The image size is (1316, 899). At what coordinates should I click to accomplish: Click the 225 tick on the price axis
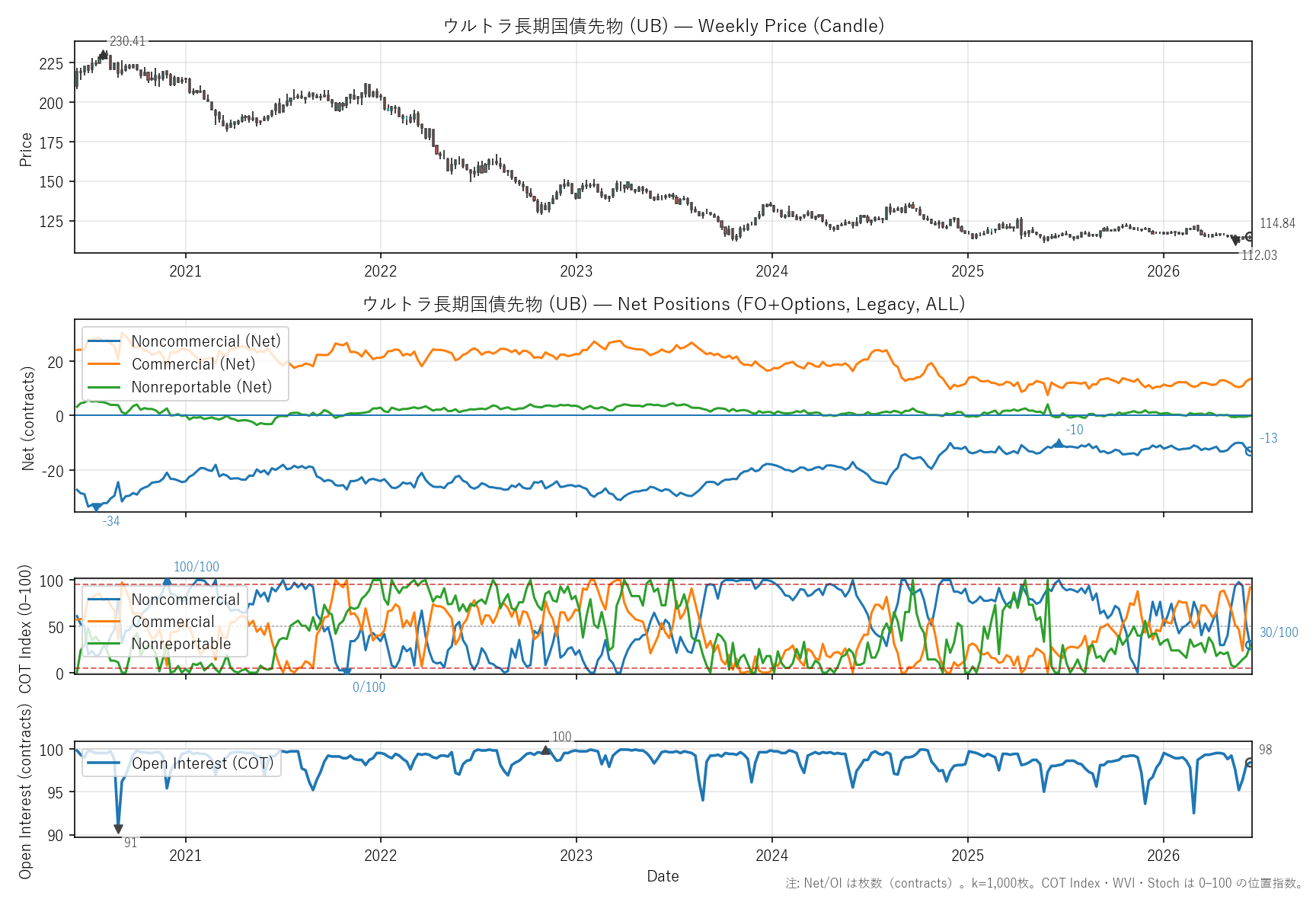[51, 63]
